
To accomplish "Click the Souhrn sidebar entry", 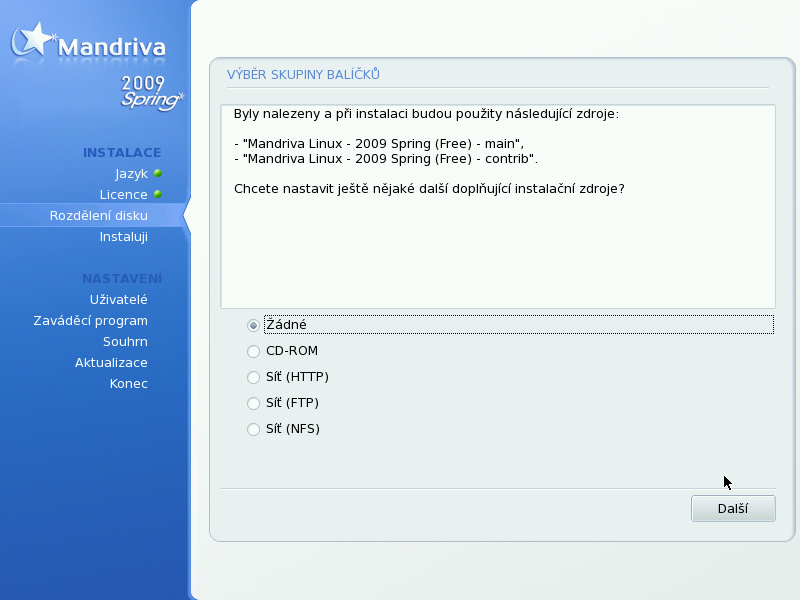I will [125, 342].
